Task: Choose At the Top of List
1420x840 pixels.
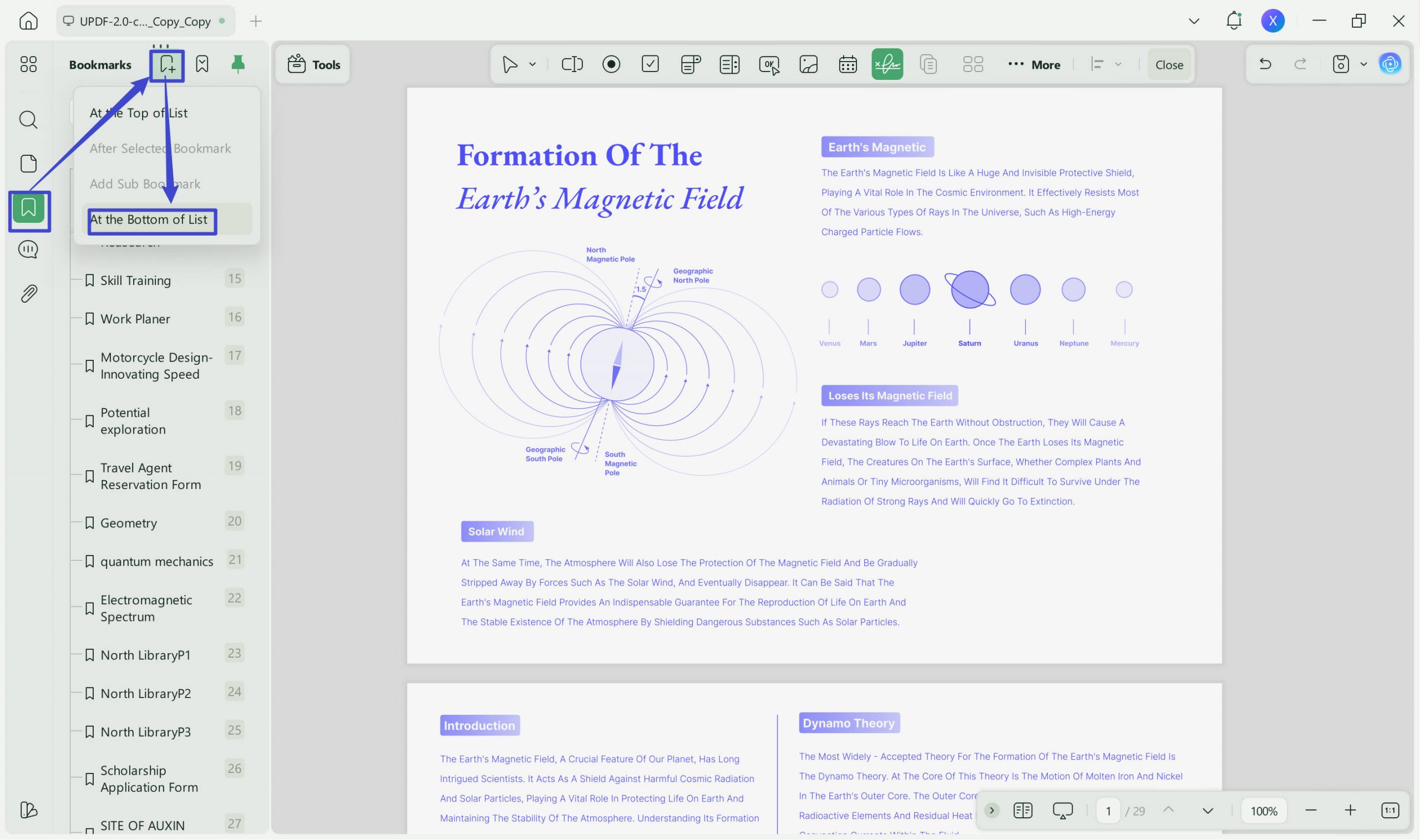Action: (x=167, y=113)
